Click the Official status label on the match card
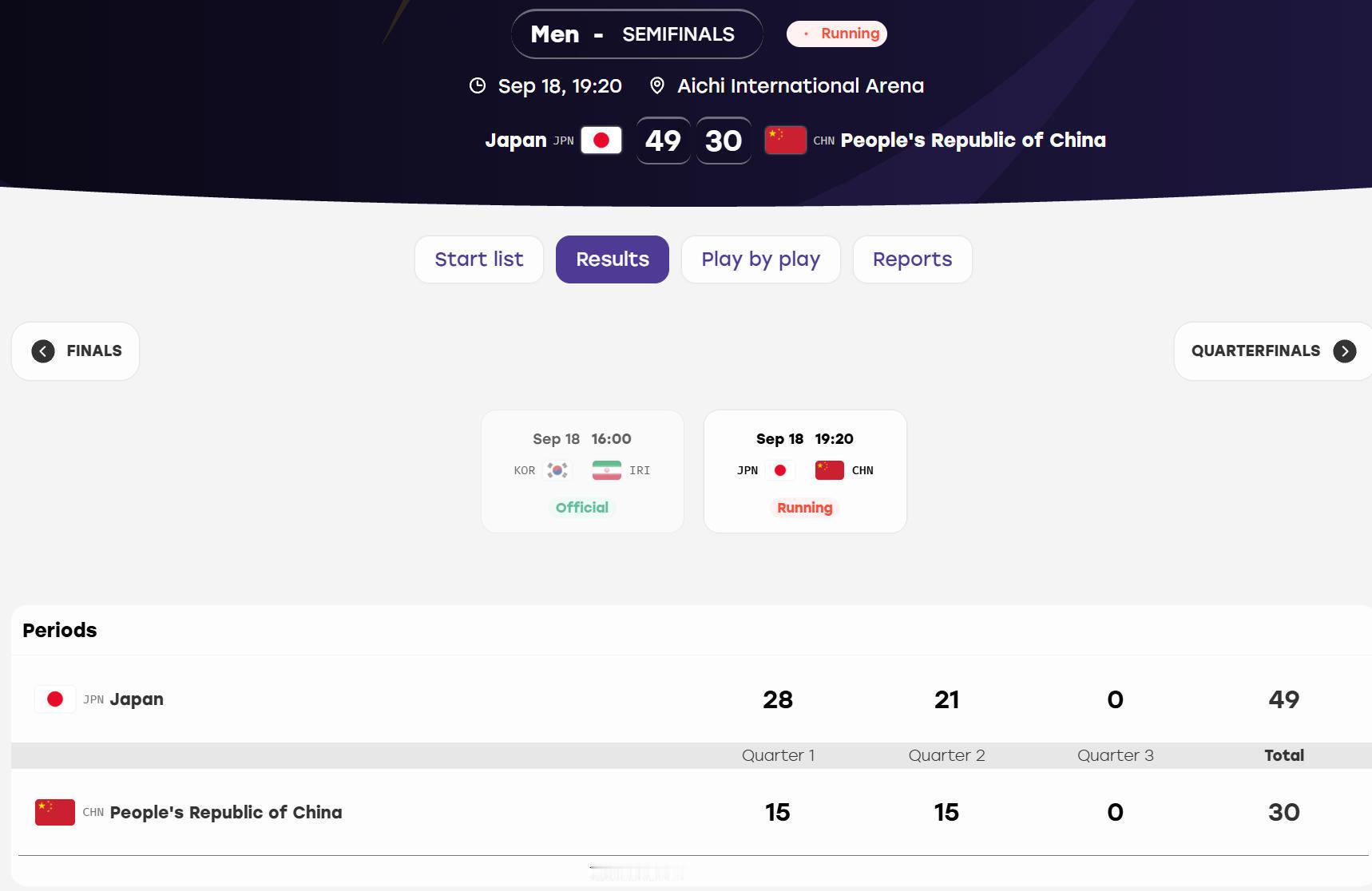 582,508
